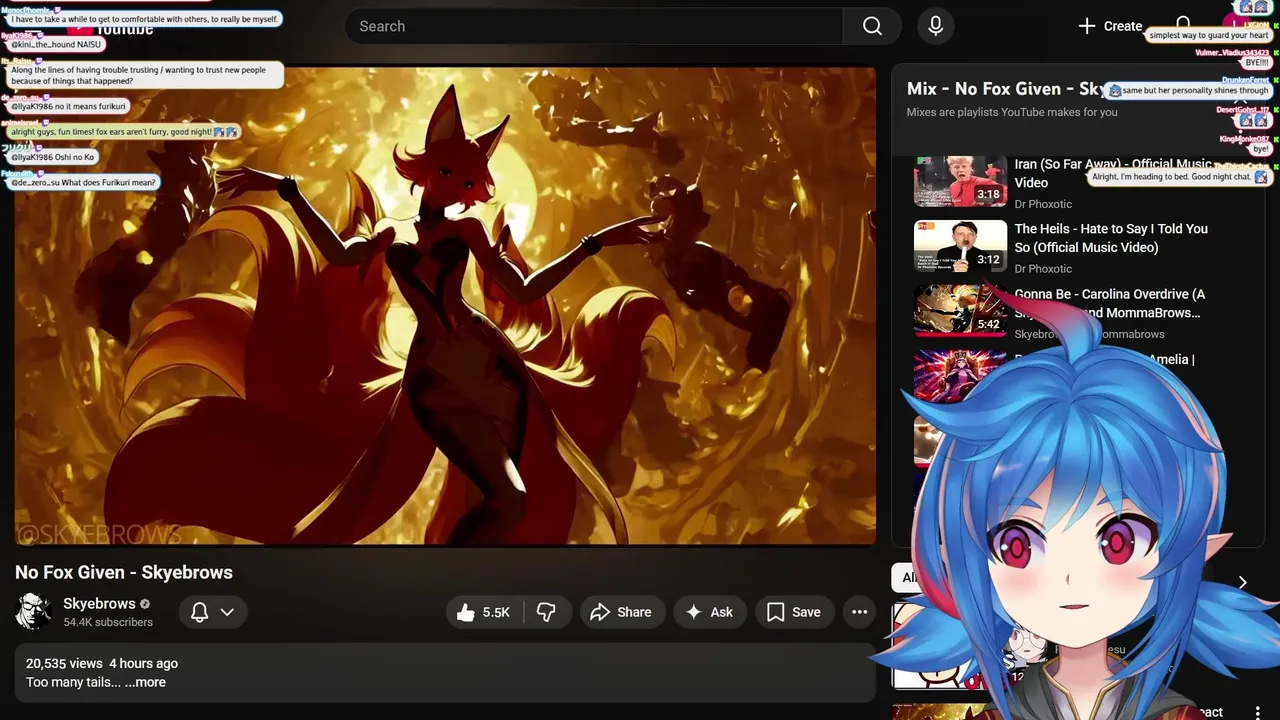
Task: Click 'Too many tails...' description text
Action: (73, 682)
